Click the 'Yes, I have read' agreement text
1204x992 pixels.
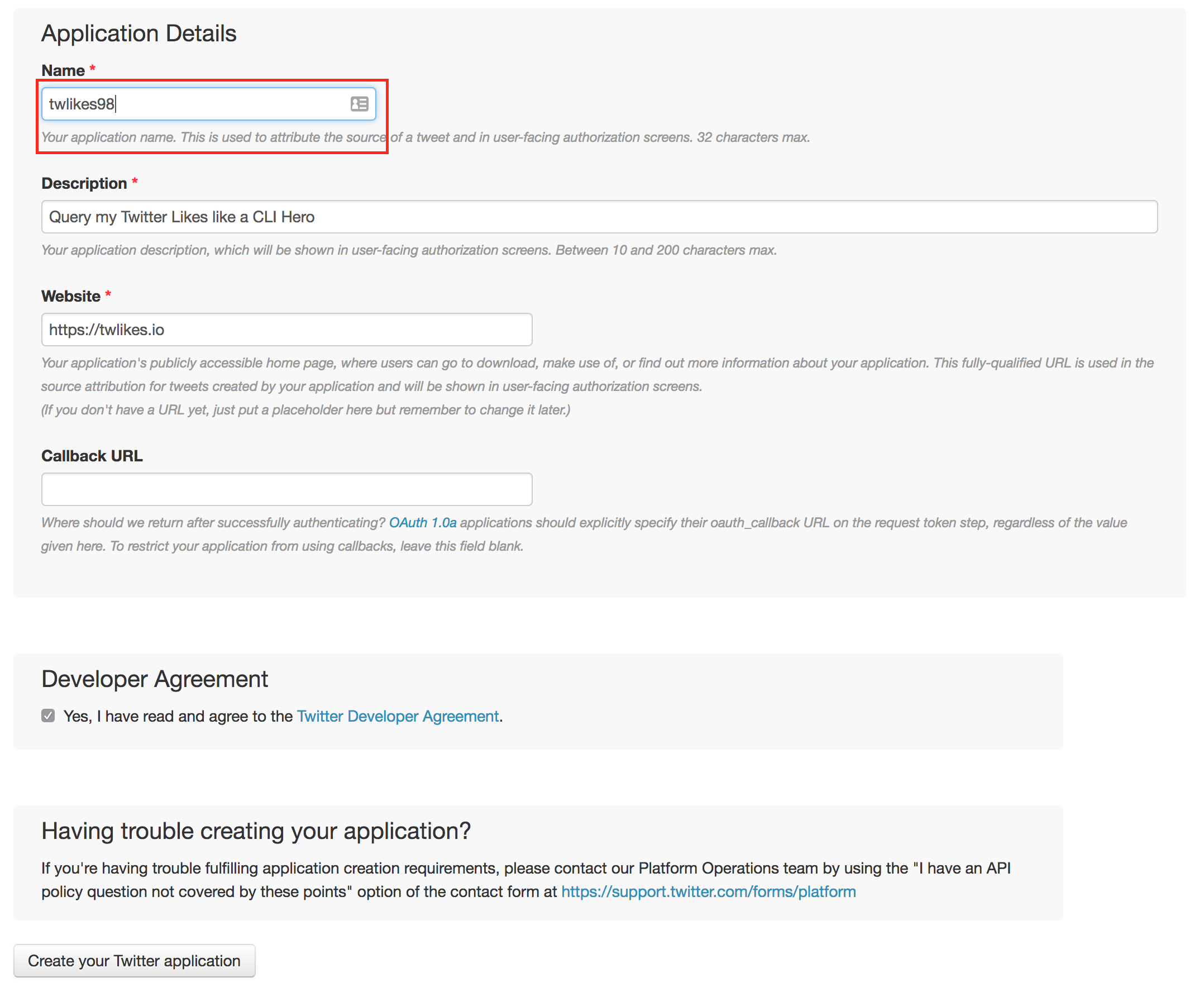click(x=178, y=716)
